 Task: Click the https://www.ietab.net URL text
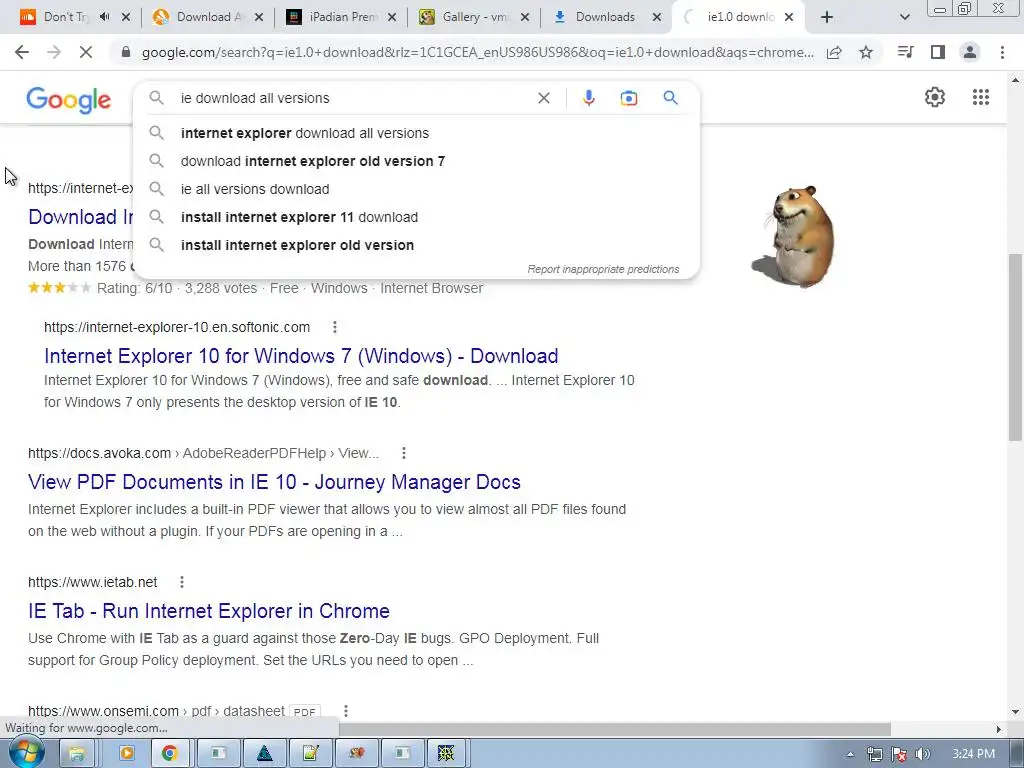[93, 582]
